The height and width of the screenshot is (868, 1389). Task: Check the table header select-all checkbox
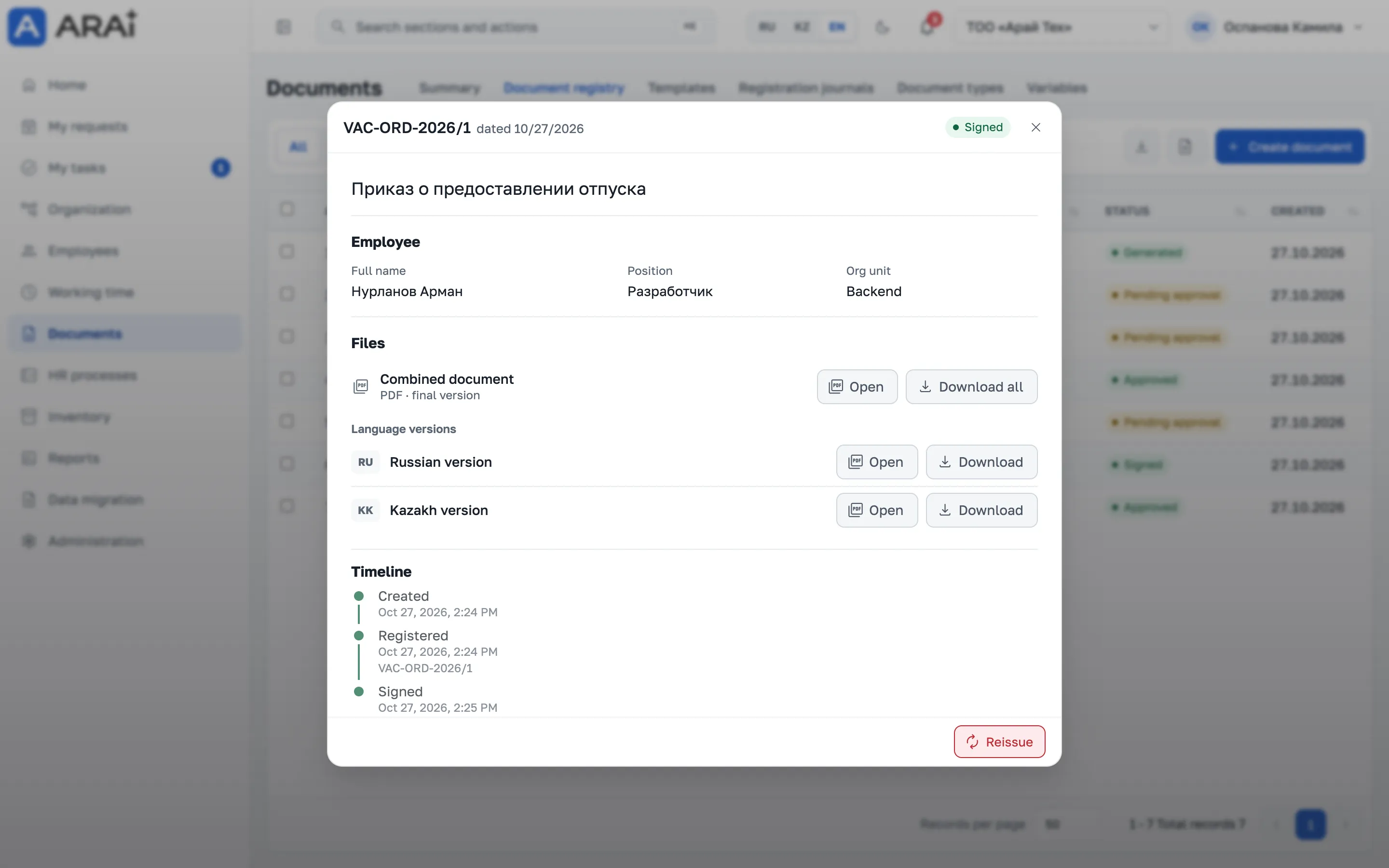point(287,210)
